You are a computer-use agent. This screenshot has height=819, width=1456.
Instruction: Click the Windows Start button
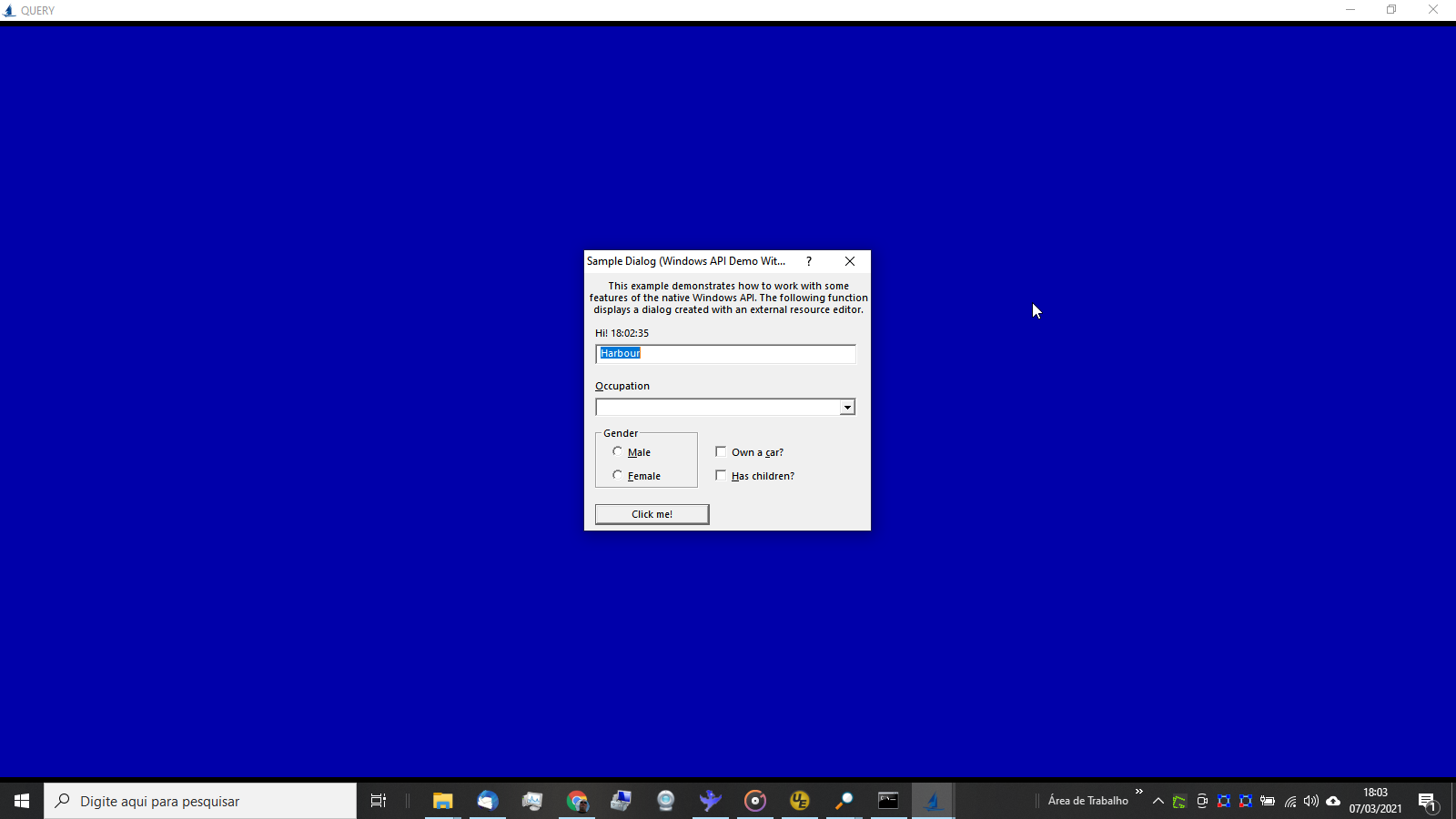22,801
